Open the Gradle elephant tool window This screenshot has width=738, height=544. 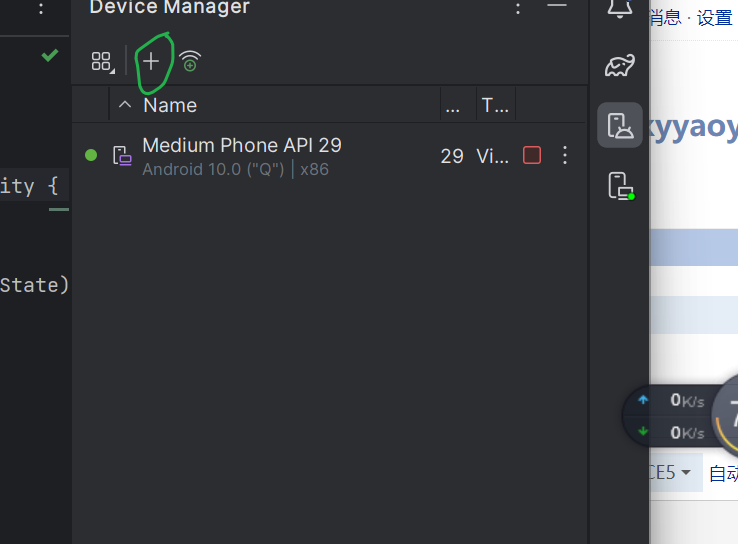(x=620, y=67)
